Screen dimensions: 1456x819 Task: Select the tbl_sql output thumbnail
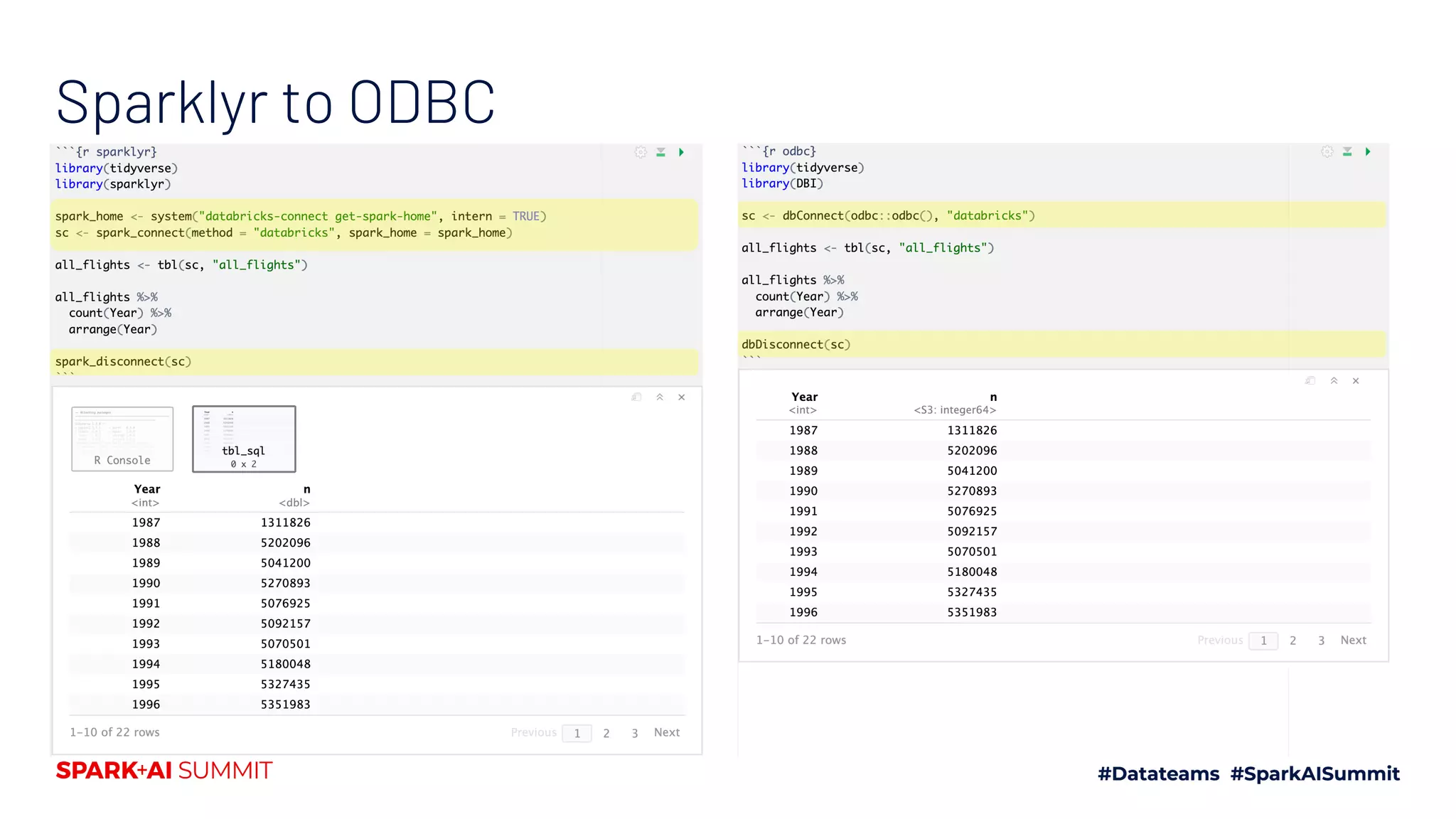pos(244,439)
